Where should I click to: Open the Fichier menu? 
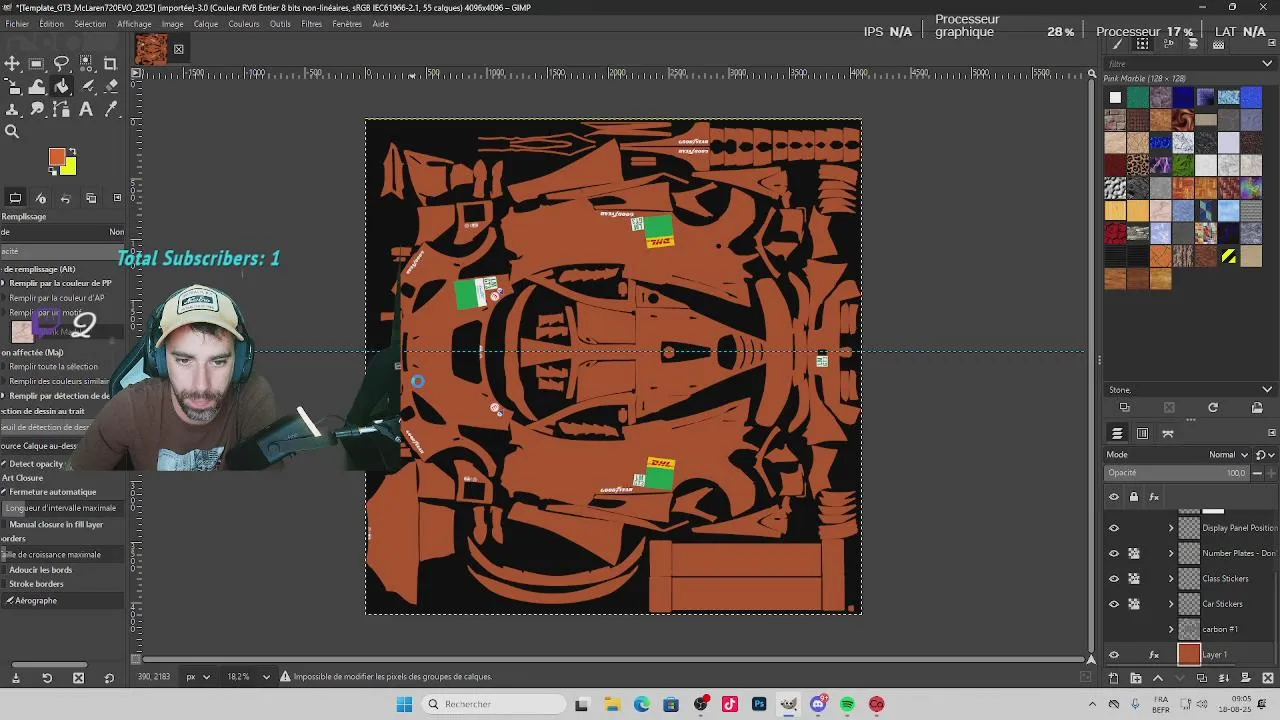(x=17, y=24)
